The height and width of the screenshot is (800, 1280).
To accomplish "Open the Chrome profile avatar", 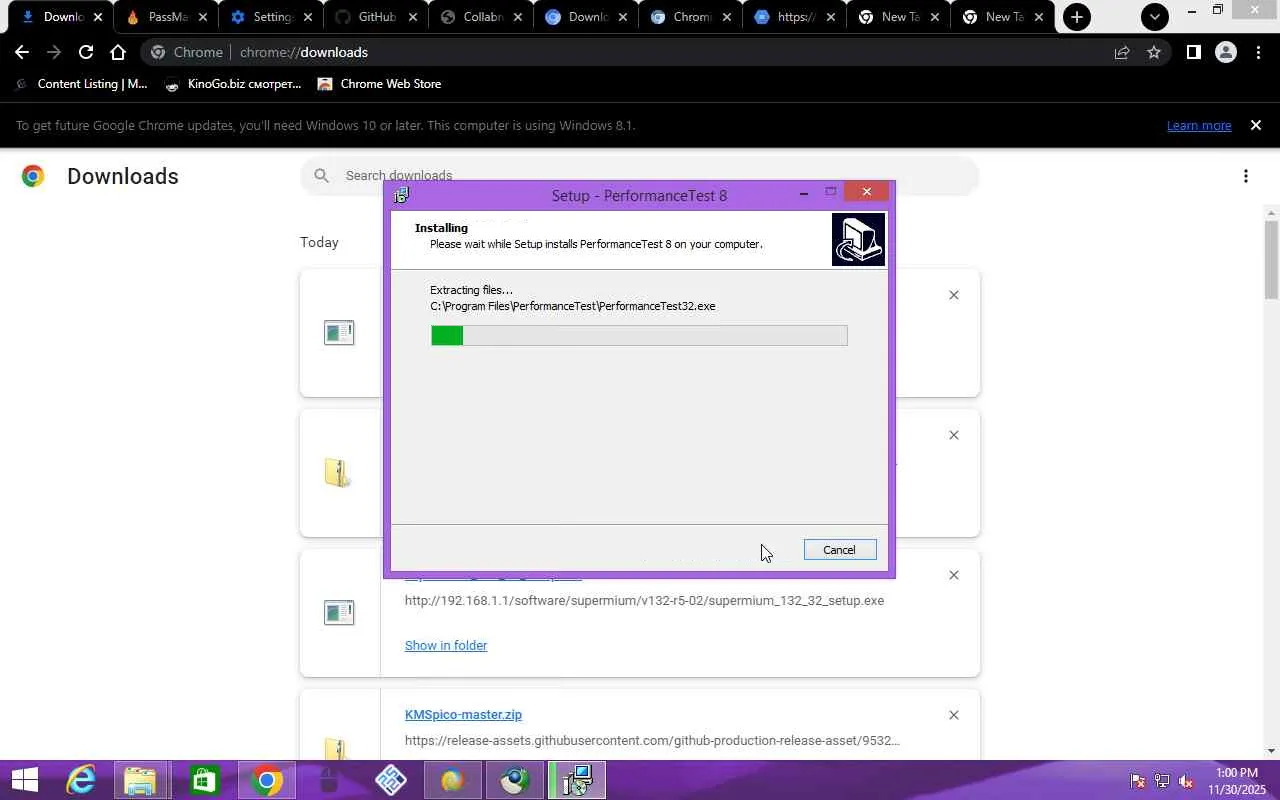I will coord(1226,52).
